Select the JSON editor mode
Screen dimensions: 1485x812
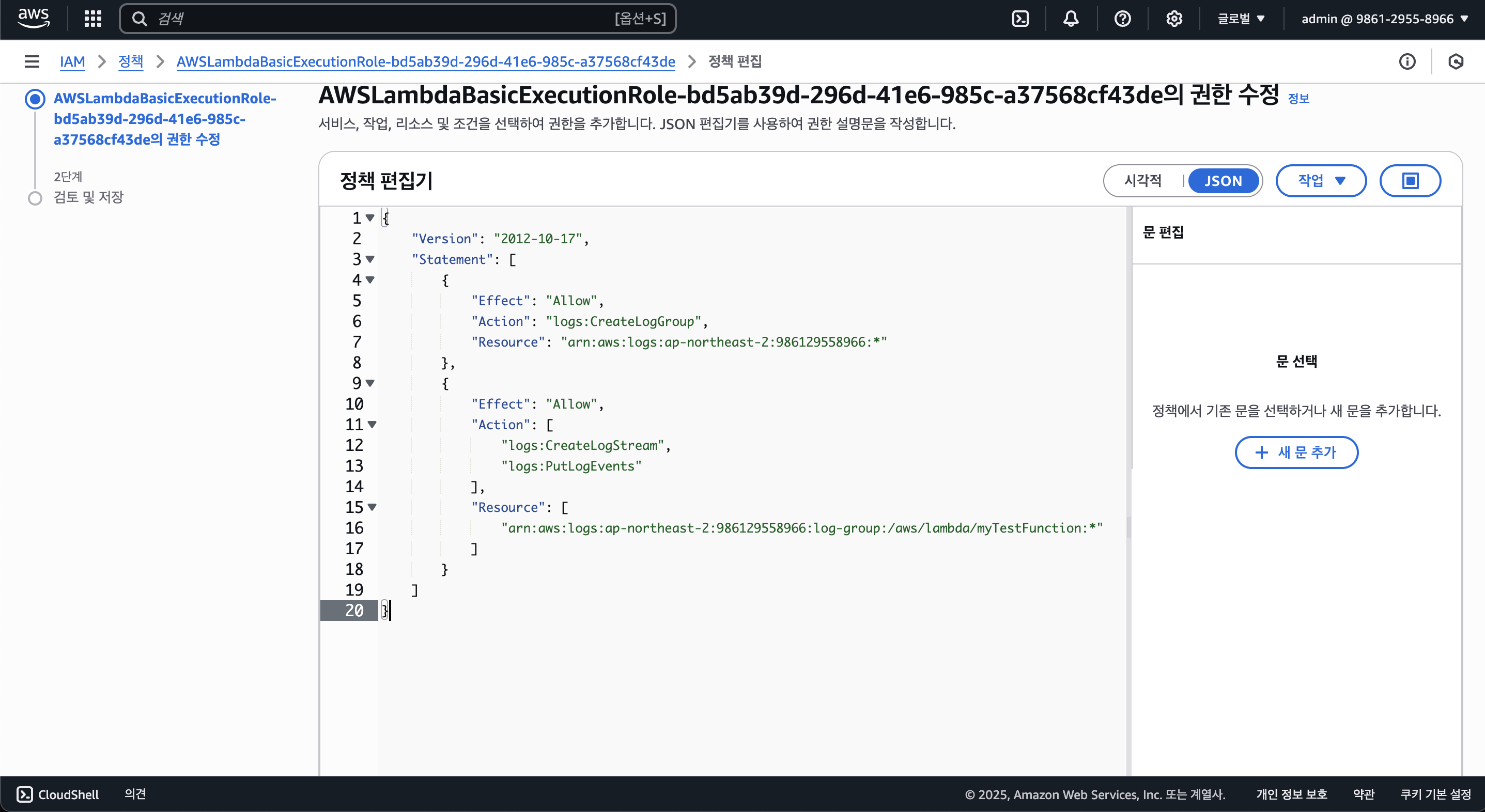(x=1223, y=181)
